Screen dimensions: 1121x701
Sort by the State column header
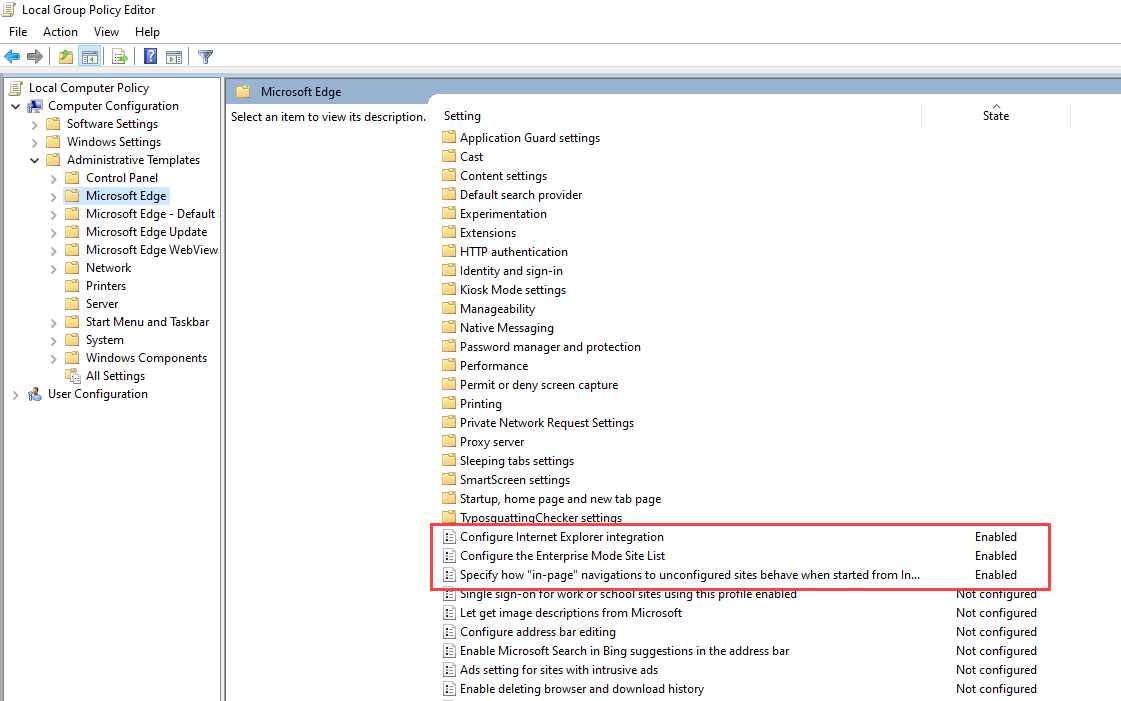(x=995, y=116)
